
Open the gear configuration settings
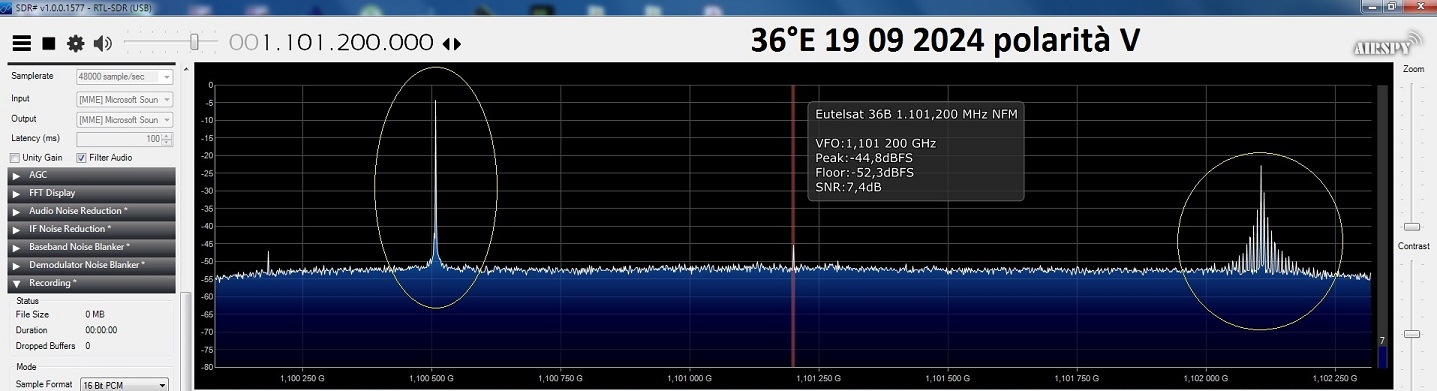tap(75, 44)
